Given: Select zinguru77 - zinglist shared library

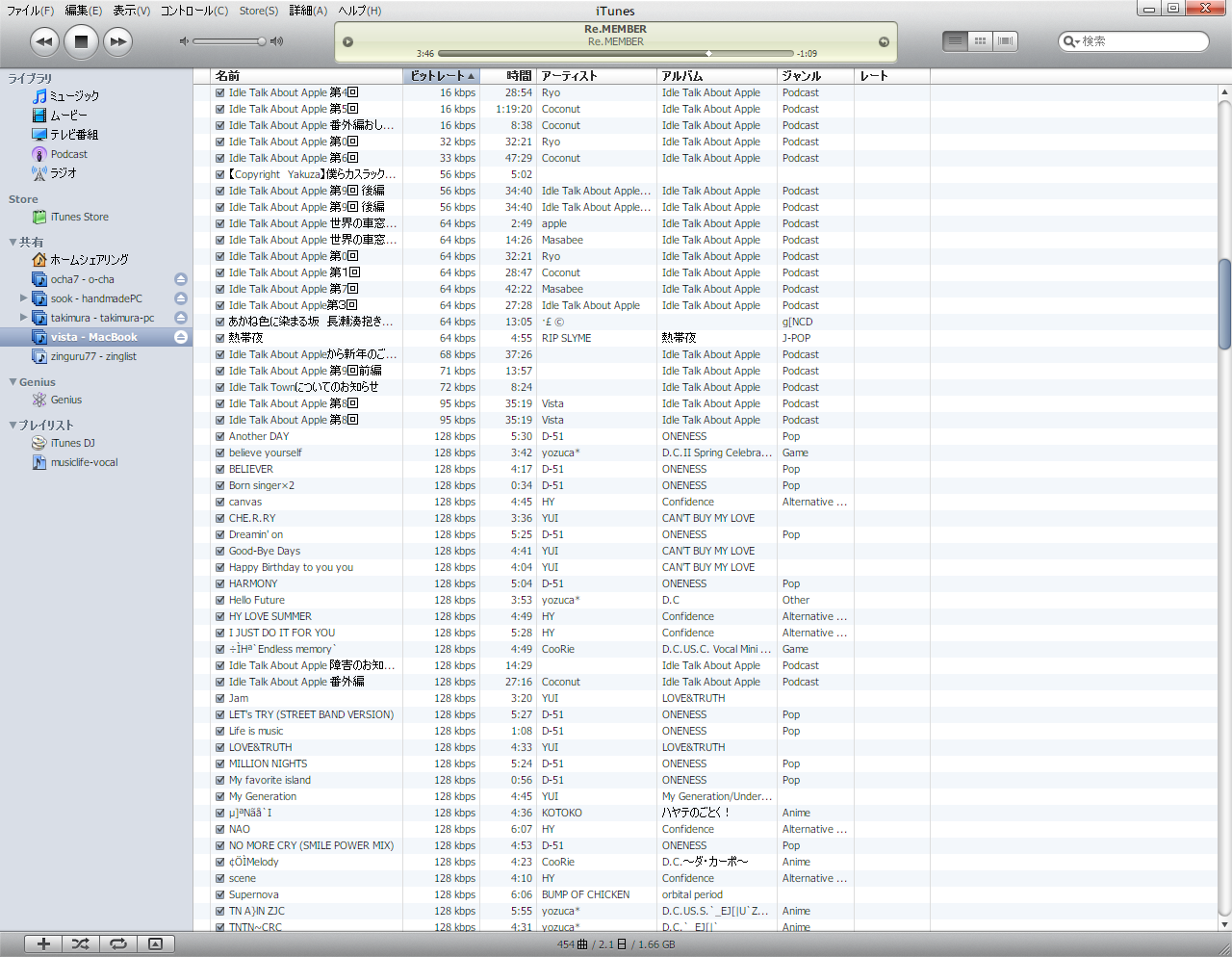Looking at the screenshot, I should [x=84, y=356].
